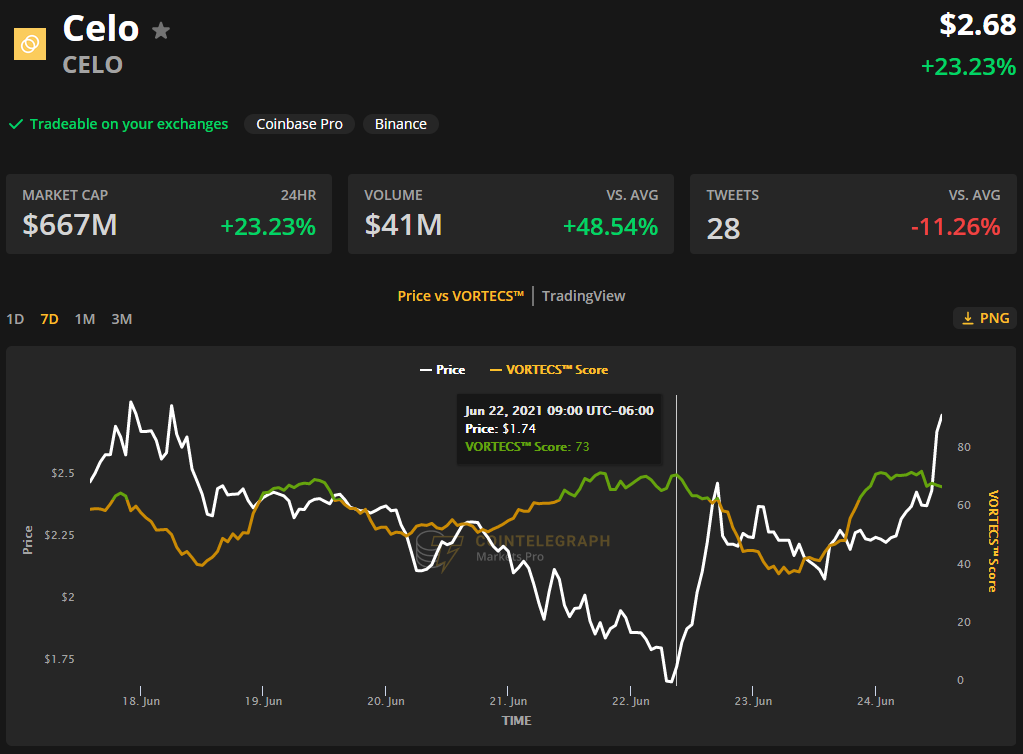Click the 18. Jun tick on time axis
This screenshot has width=1023, height=754.
click(141, 701)
